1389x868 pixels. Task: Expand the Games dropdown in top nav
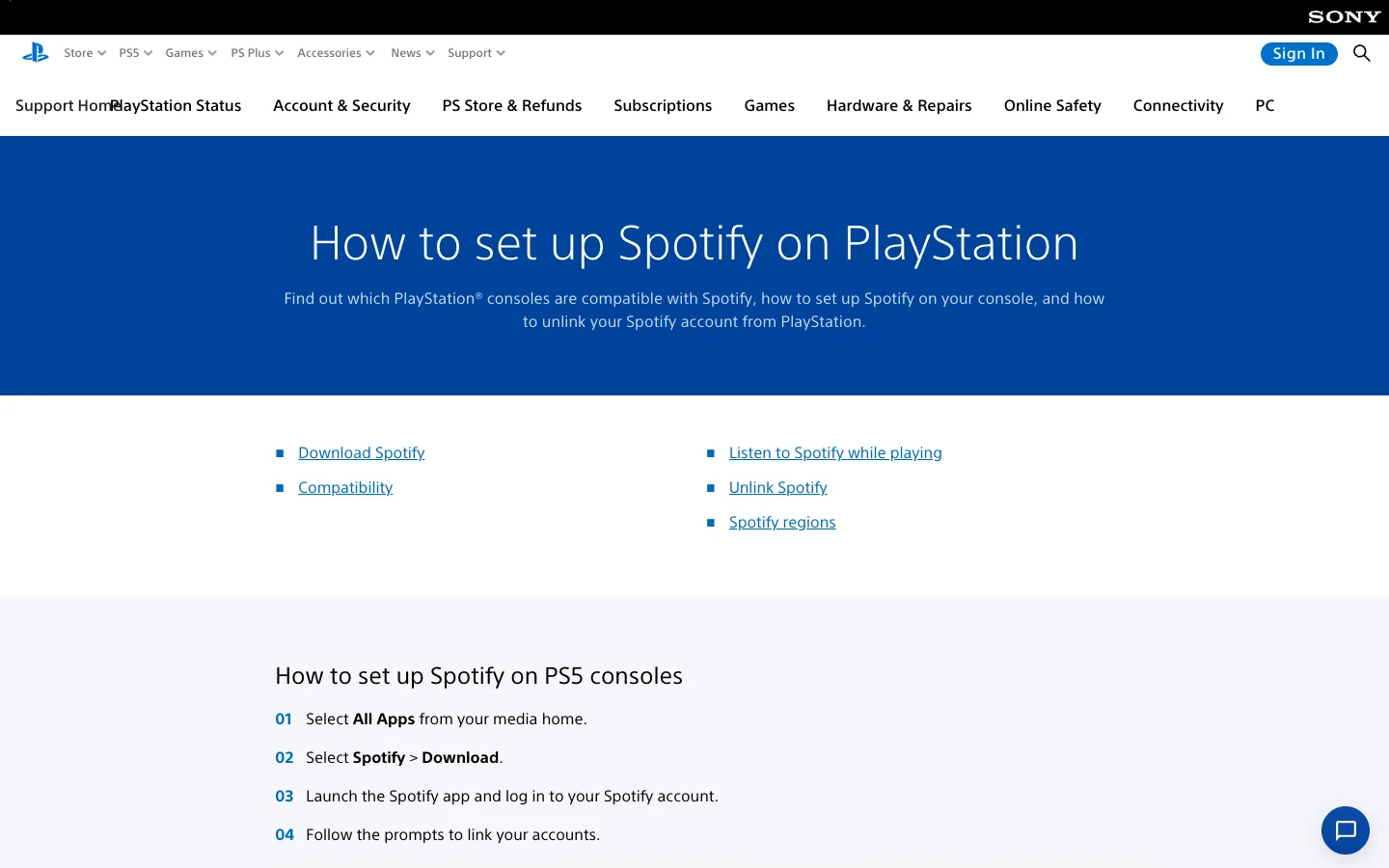pos(191,53)
